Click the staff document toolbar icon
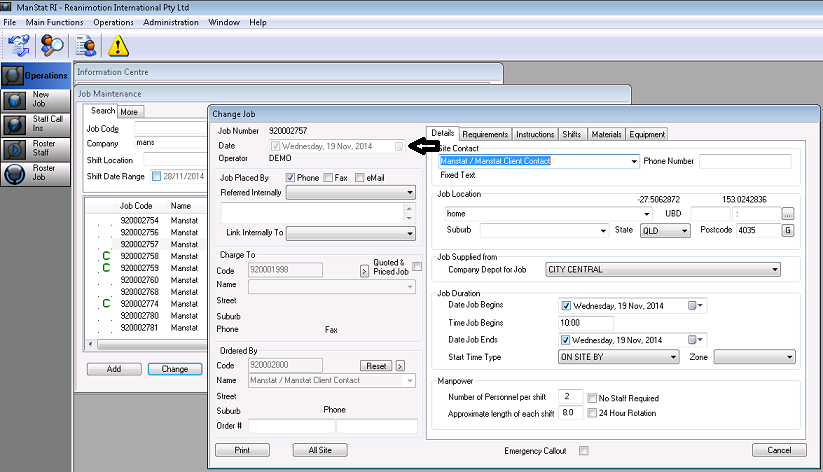The image size is (823, 472). coord(86,45)
